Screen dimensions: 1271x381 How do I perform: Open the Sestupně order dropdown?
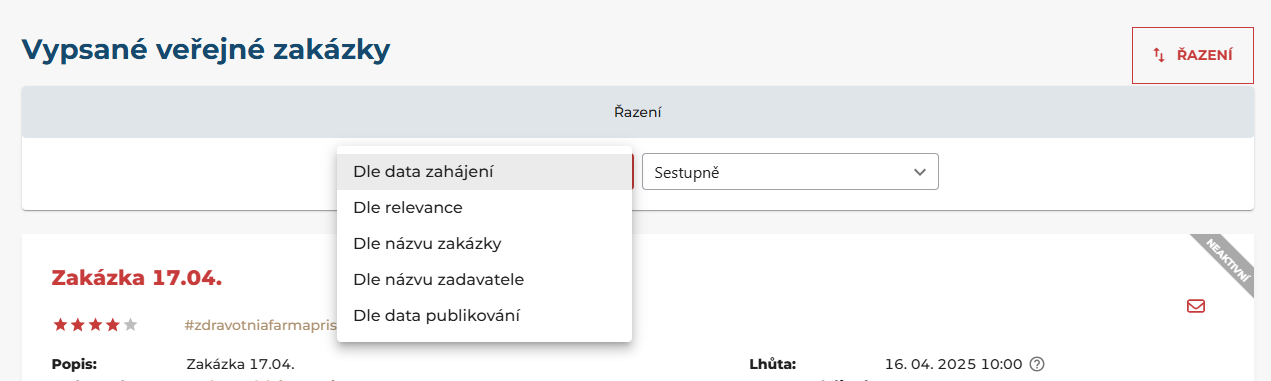click(x=790, y=172)
